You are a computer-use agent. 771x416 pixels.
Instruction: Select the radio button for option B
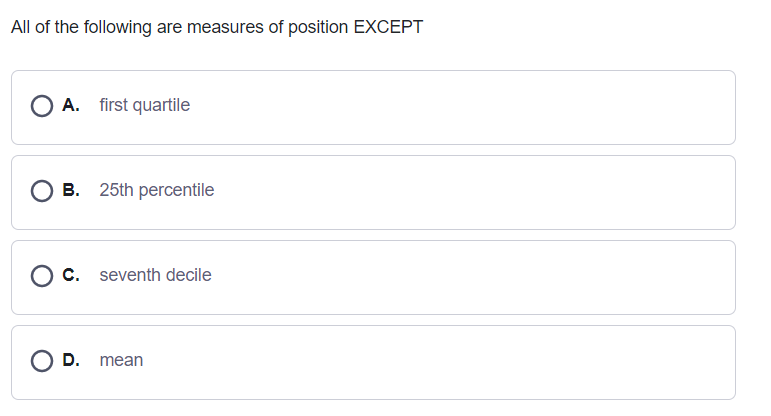42,191
